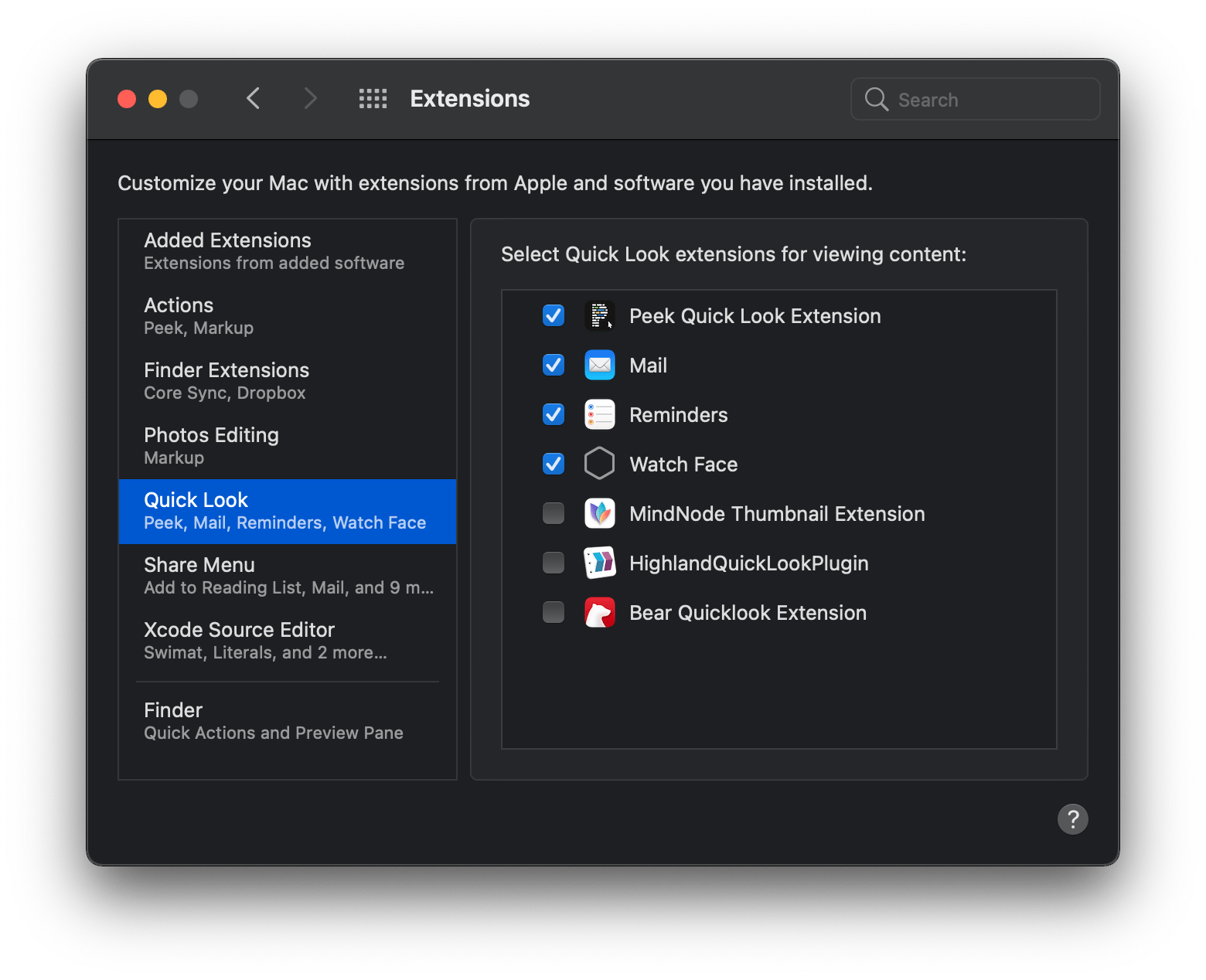Select Xcode Source Editor category
The width and height of the screenshot is (1206, 980).
(x=288, y=641)
